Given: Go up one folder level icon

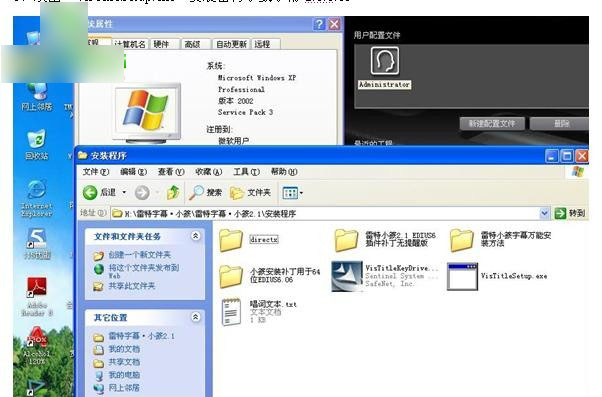Looking at the screenshot, I should tap(173, 192).
